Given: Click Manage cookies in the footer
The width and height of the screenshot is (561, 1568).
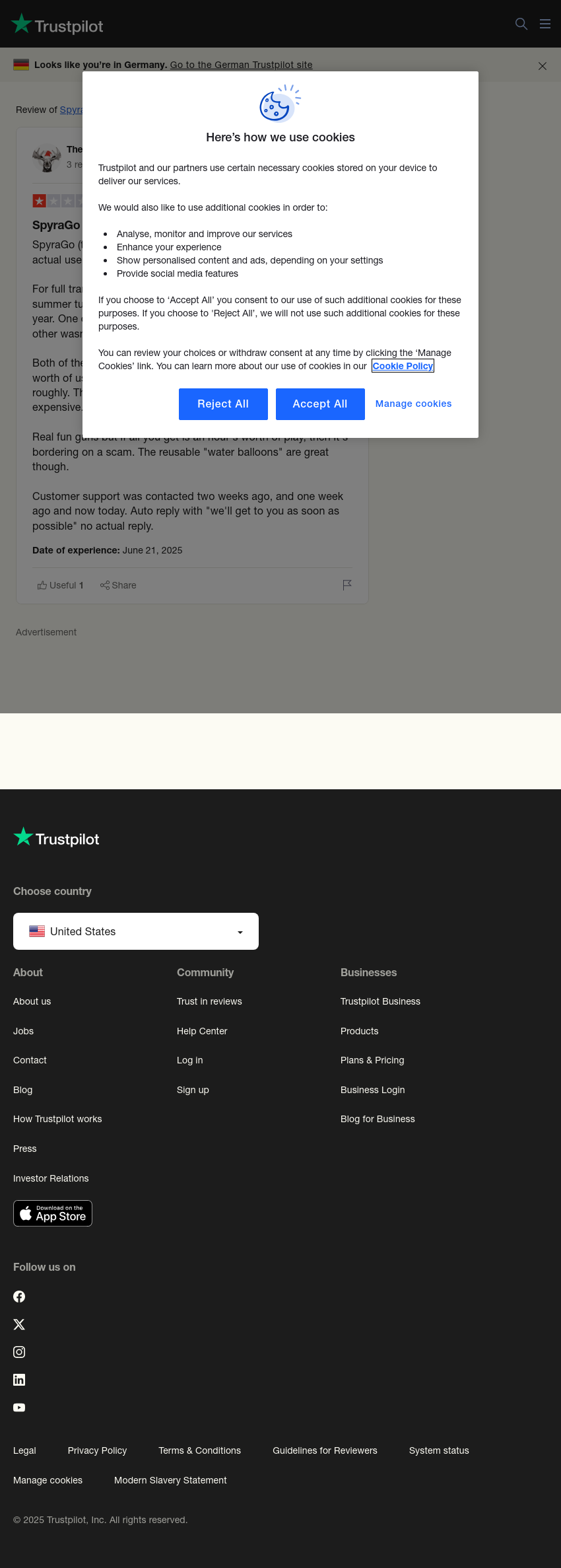Looking at the screenshot, I should (x=48, y=1480).
